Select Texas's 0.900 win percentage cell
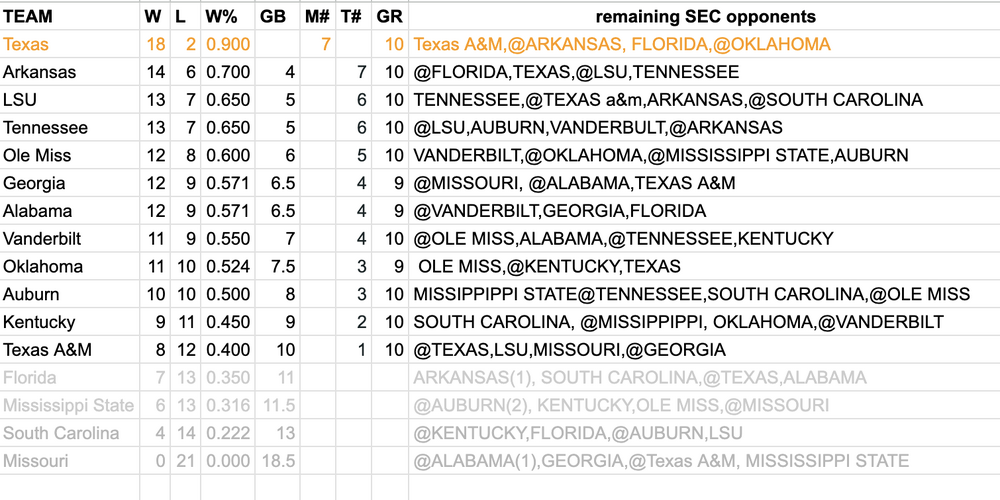1000x500 pixels. [226, 45]
